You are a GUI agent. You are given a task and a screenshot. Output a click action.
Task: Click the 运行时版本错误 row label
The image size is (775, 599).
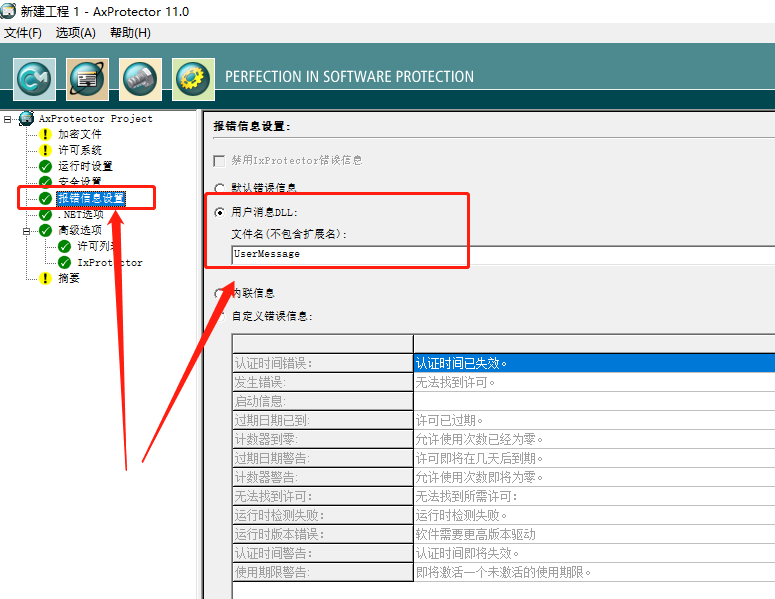pos(323,534)
